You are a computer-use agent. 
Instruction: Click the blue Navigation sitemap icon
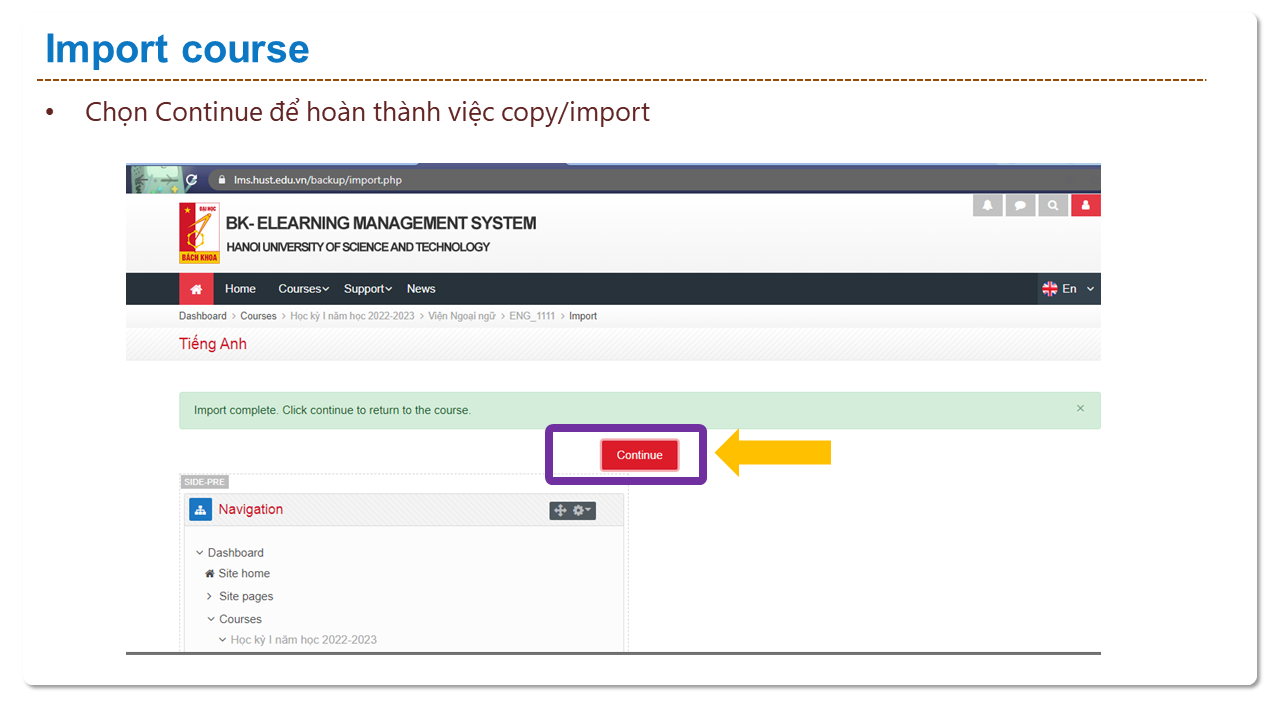(x=200, y=510)
